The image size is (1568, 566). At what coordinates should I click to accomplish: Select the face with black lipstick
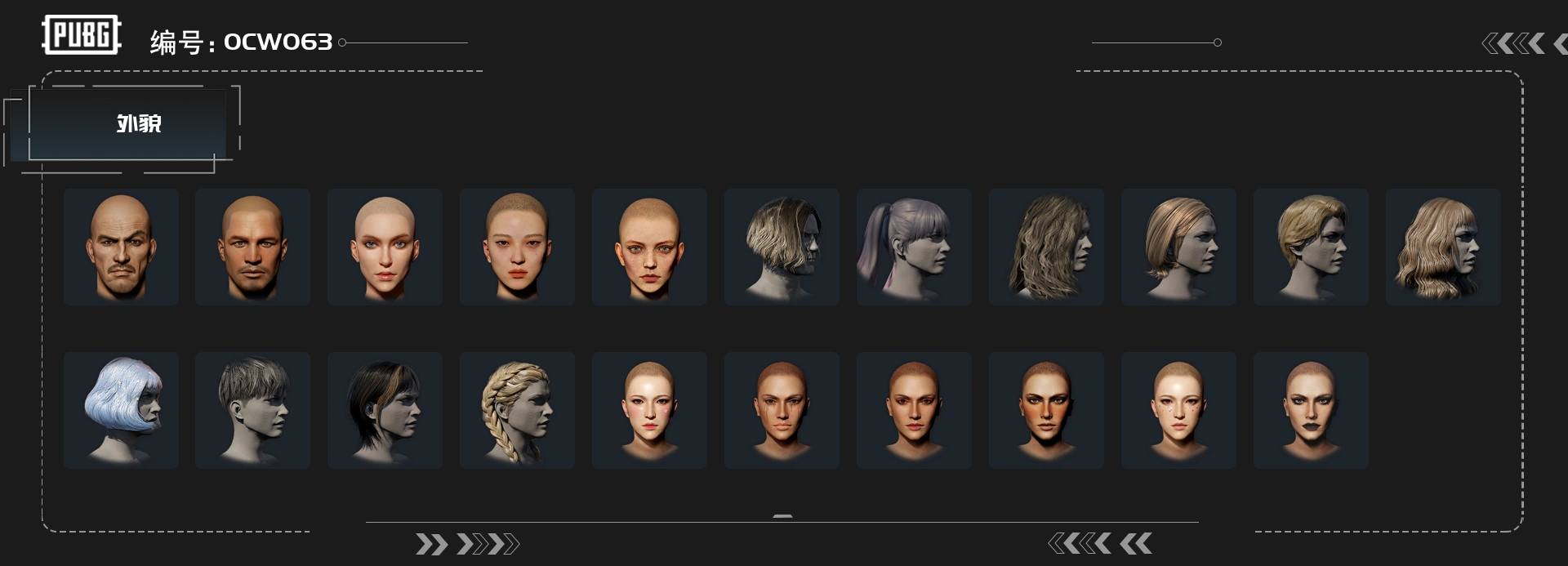click(1311, 410)
